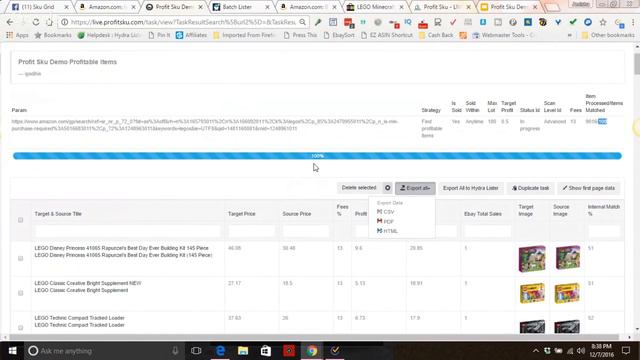Check the LEGO Technic Compact Tracked Loader row
The image size is (640, 360).
point(20,327)
